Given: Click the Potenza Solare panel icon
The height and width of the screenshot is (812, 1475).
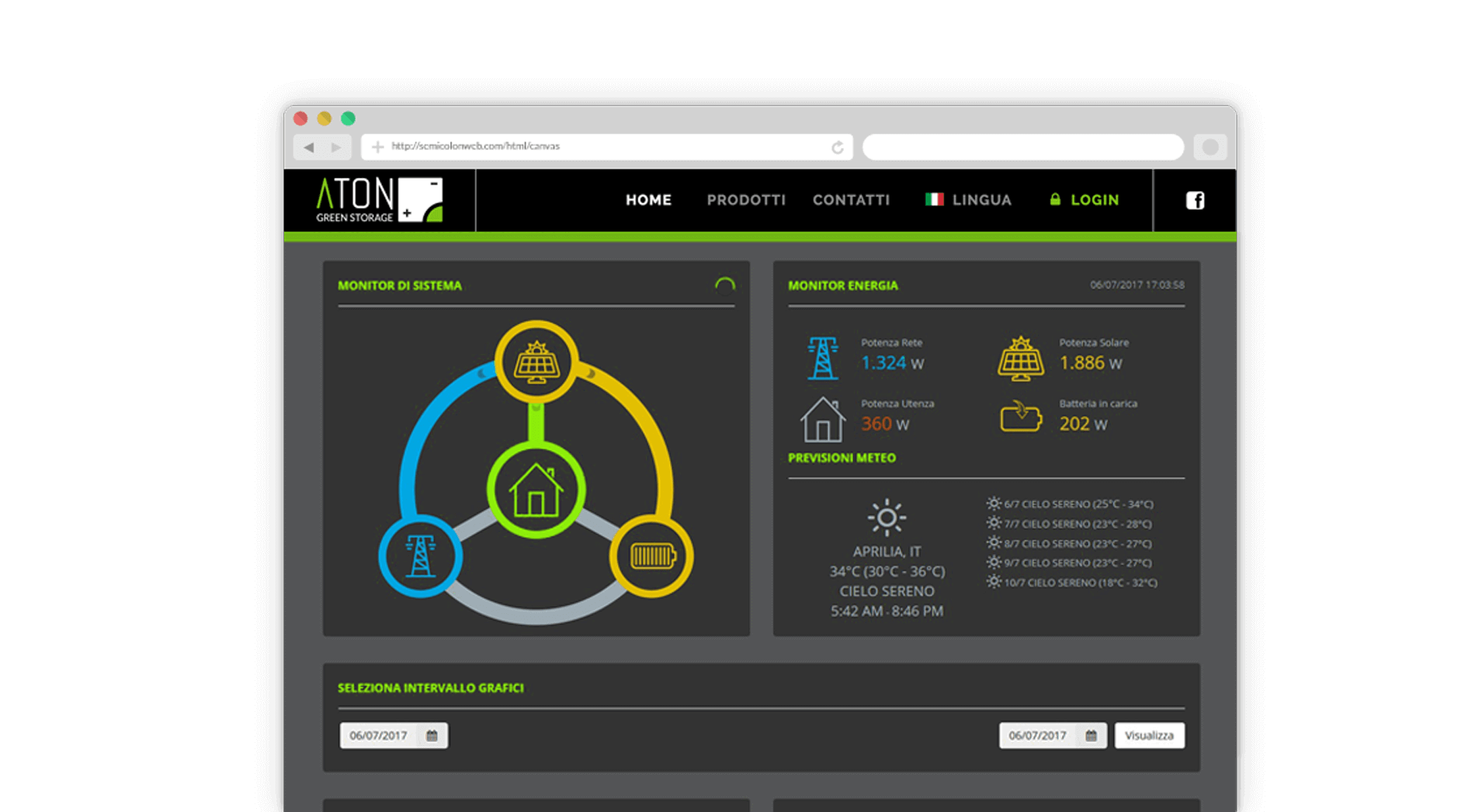Looking at the screenshot, I should [x=1020, y=358].
